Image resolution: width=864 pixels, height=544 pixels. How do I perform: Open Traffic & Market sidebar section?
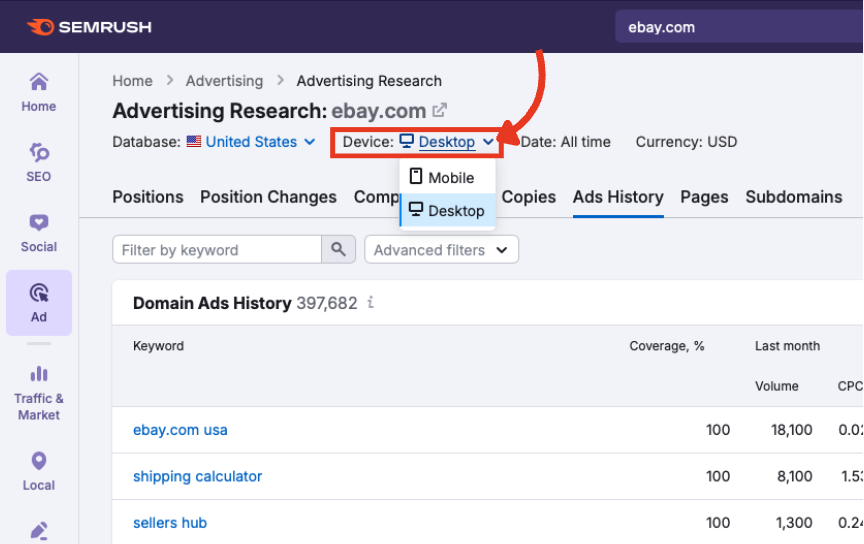39,392
